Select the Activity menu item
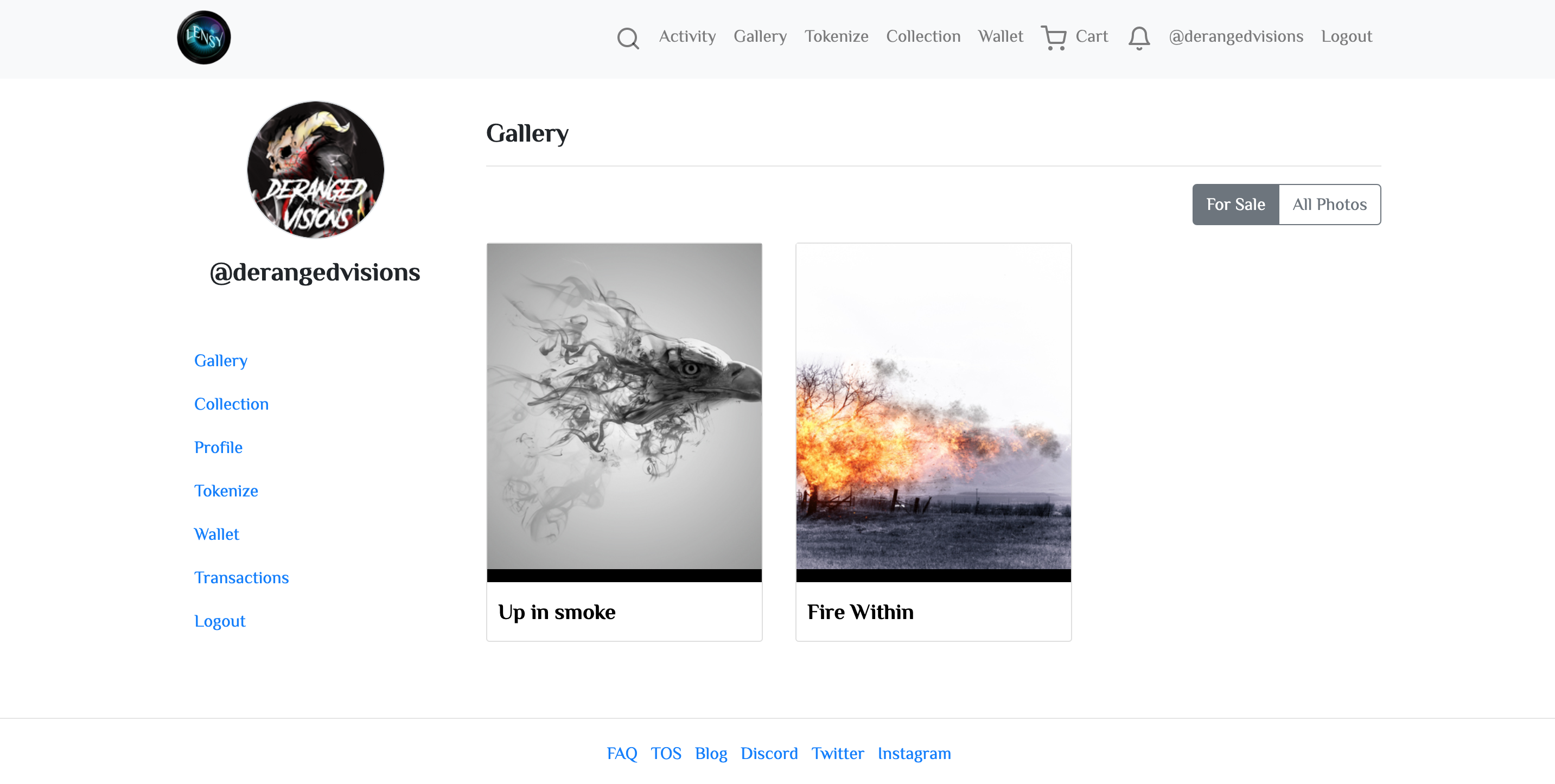The height and width of the screenshot is (784, 1555). [x=687, y=36]
